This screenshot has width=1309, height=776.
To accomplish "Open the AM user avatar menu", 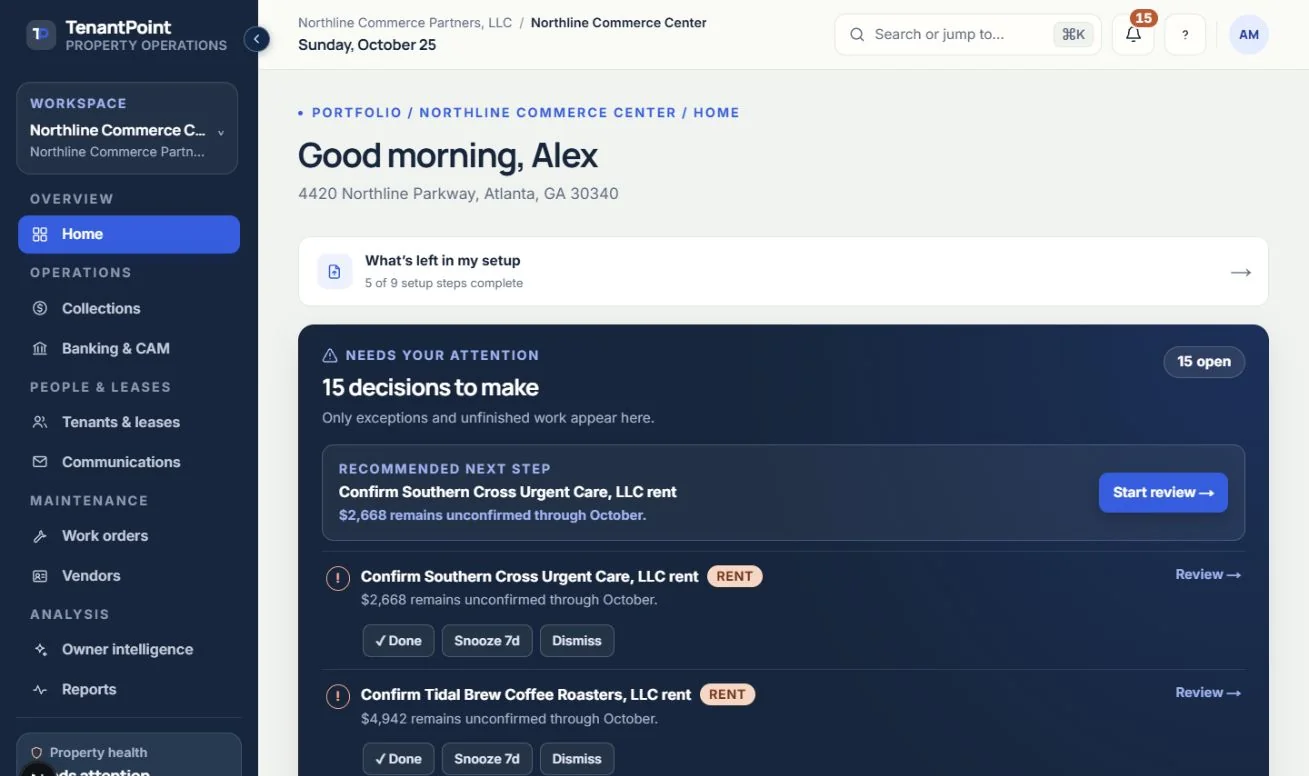I will 1249,34.
